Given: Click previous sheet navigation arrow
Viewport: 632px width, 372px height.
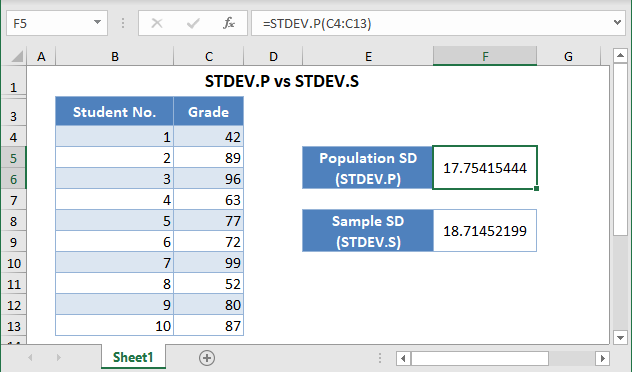Looking at the screenshot, I should pos(30,357).
